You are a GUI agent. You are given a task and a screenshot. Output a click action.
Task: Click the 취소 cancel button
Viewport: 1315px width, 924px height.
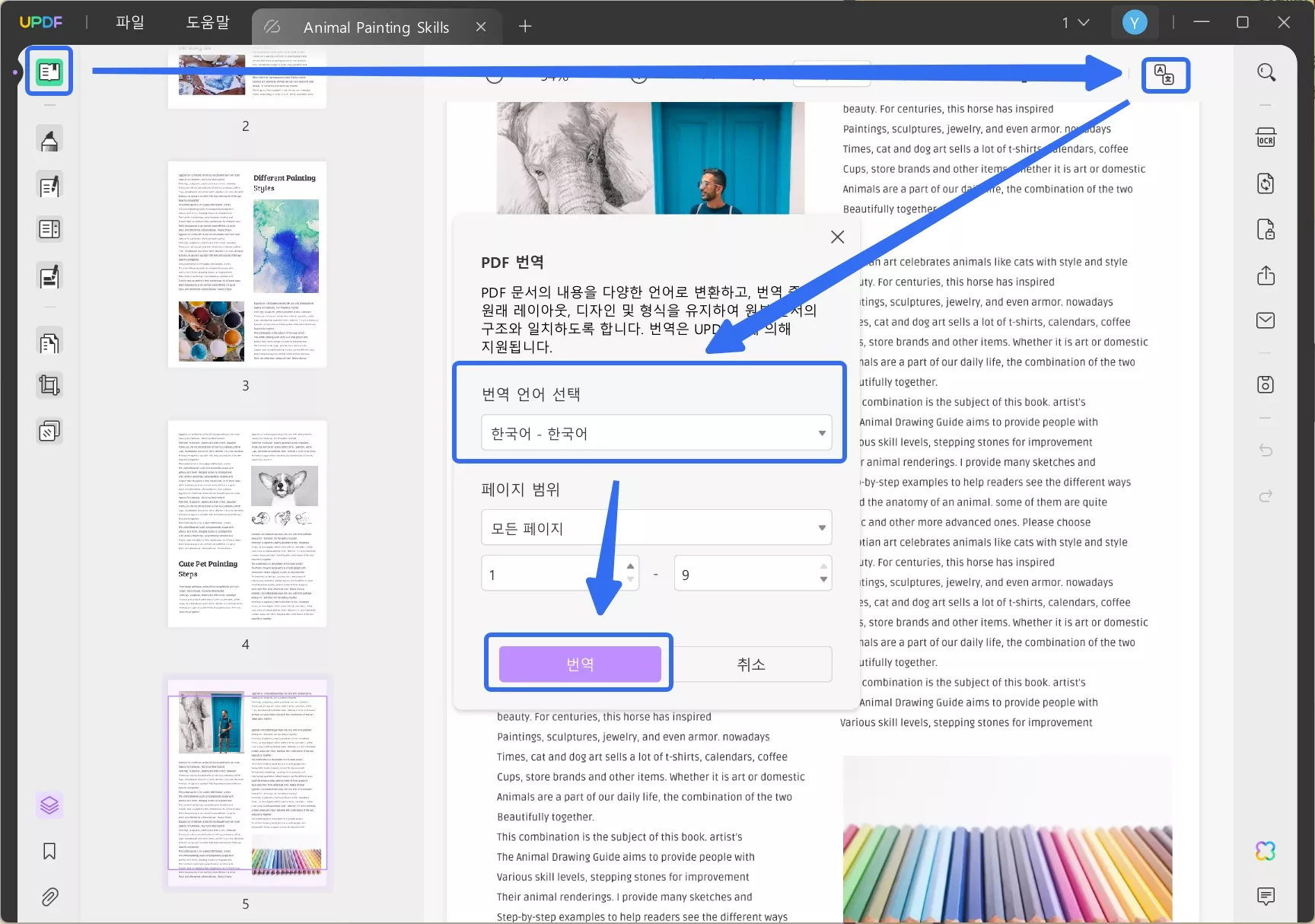[751, 664]
